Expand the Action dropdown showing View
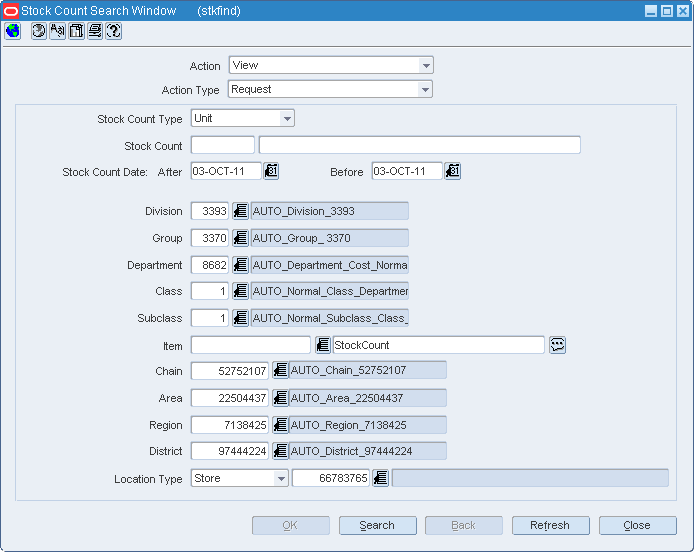The height and width of the screenshot is (554, 694). point(426,65)
